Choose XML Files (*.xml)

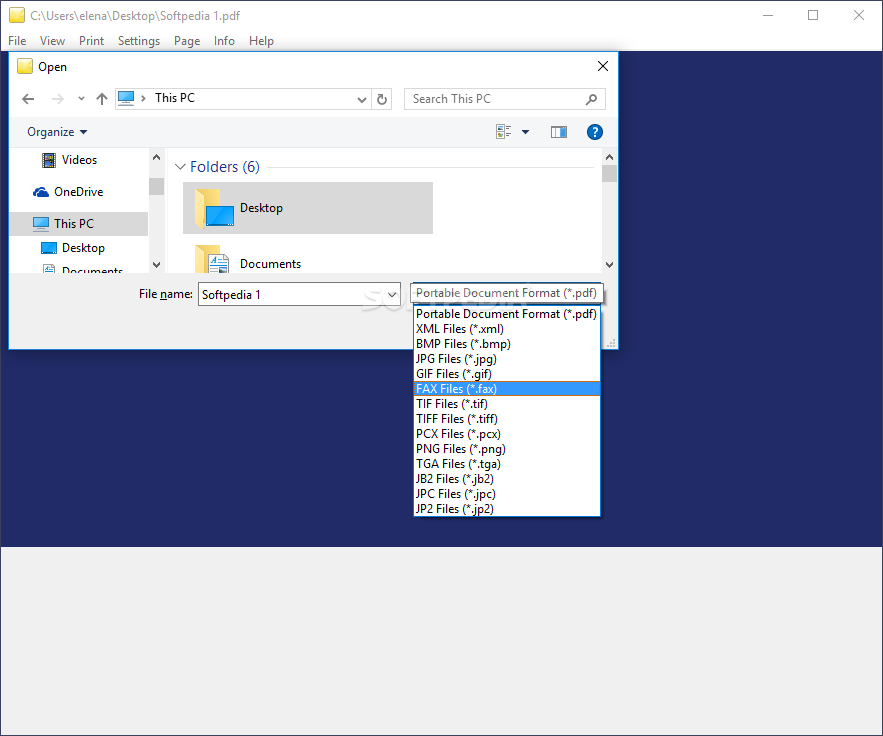click(507, 329)
